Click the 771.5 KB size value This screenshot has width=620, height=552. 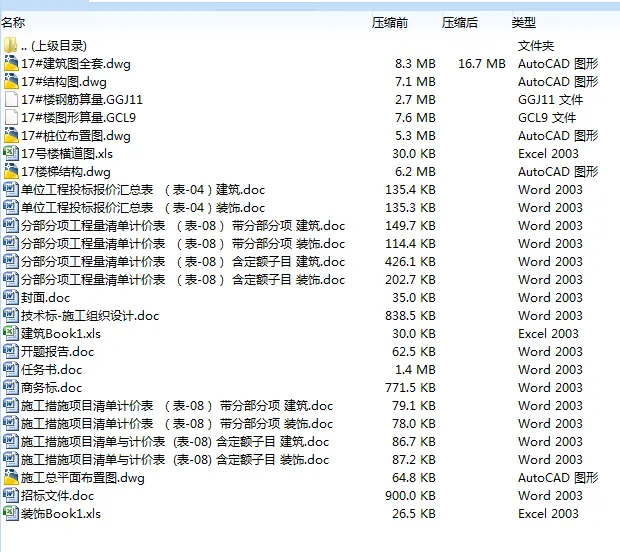pos(410,388)
